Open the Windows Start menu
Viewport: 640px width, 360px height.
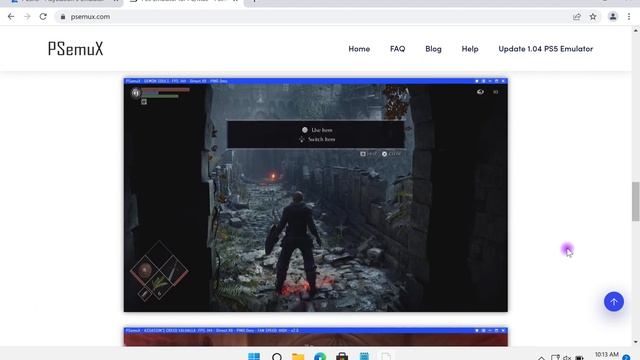click(x=254, y=357)
